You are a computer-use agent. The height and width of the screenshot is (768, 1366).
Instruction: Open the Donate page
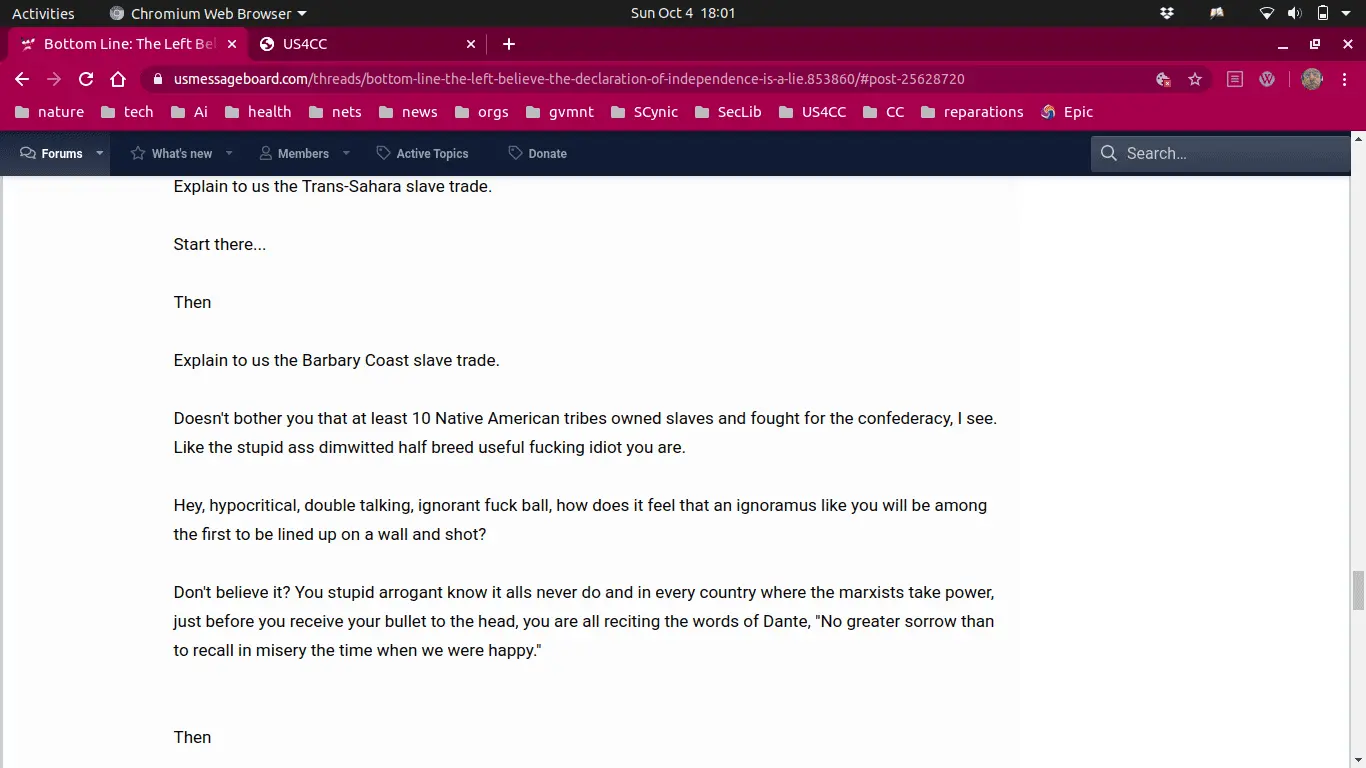coord(537,153)
